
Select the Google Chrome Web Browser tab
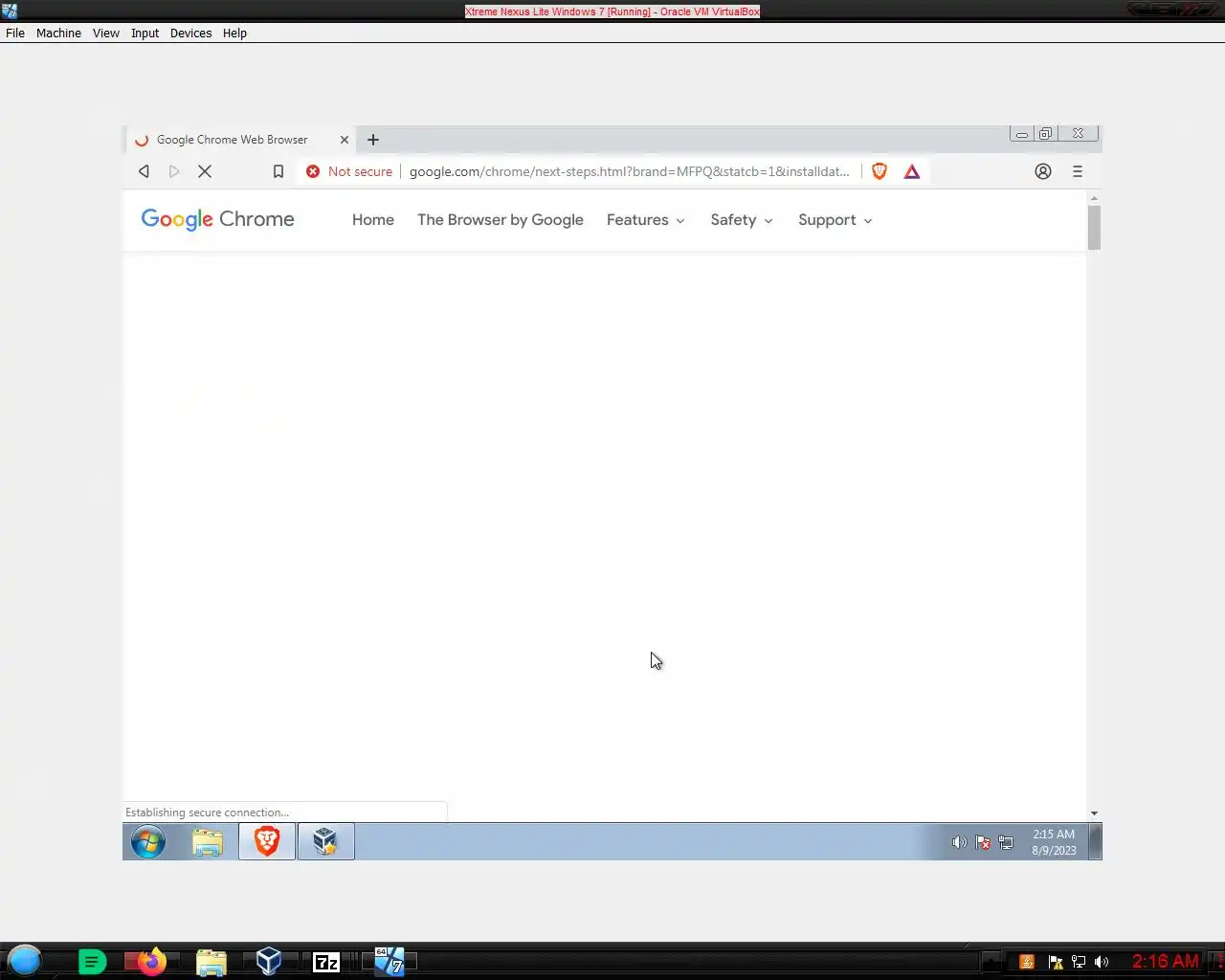click(x=239, y=140)
